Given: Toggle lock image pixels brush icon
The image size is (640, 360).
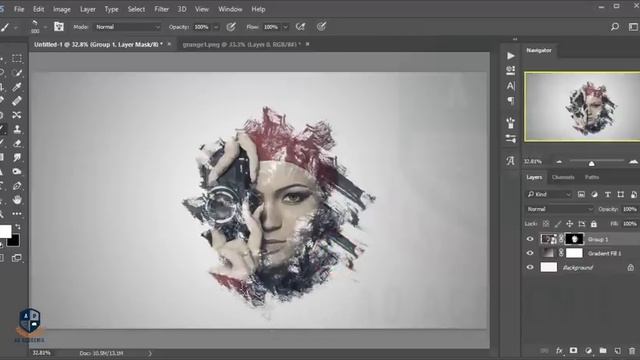Looking at the screenshot, I should coord(558,224).
